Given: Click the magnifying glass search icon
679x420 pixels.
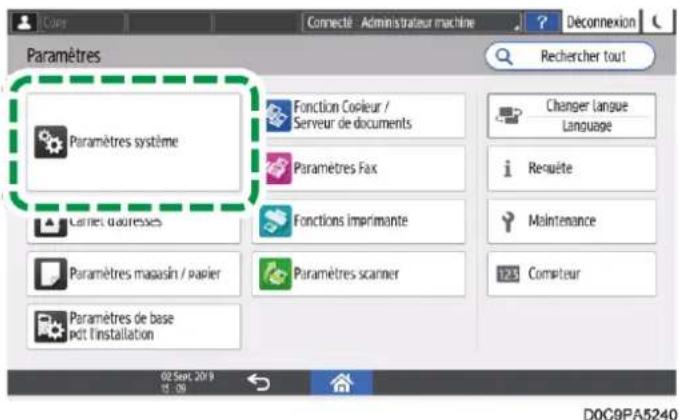Looking at the screenshot, I should [504, 56].
